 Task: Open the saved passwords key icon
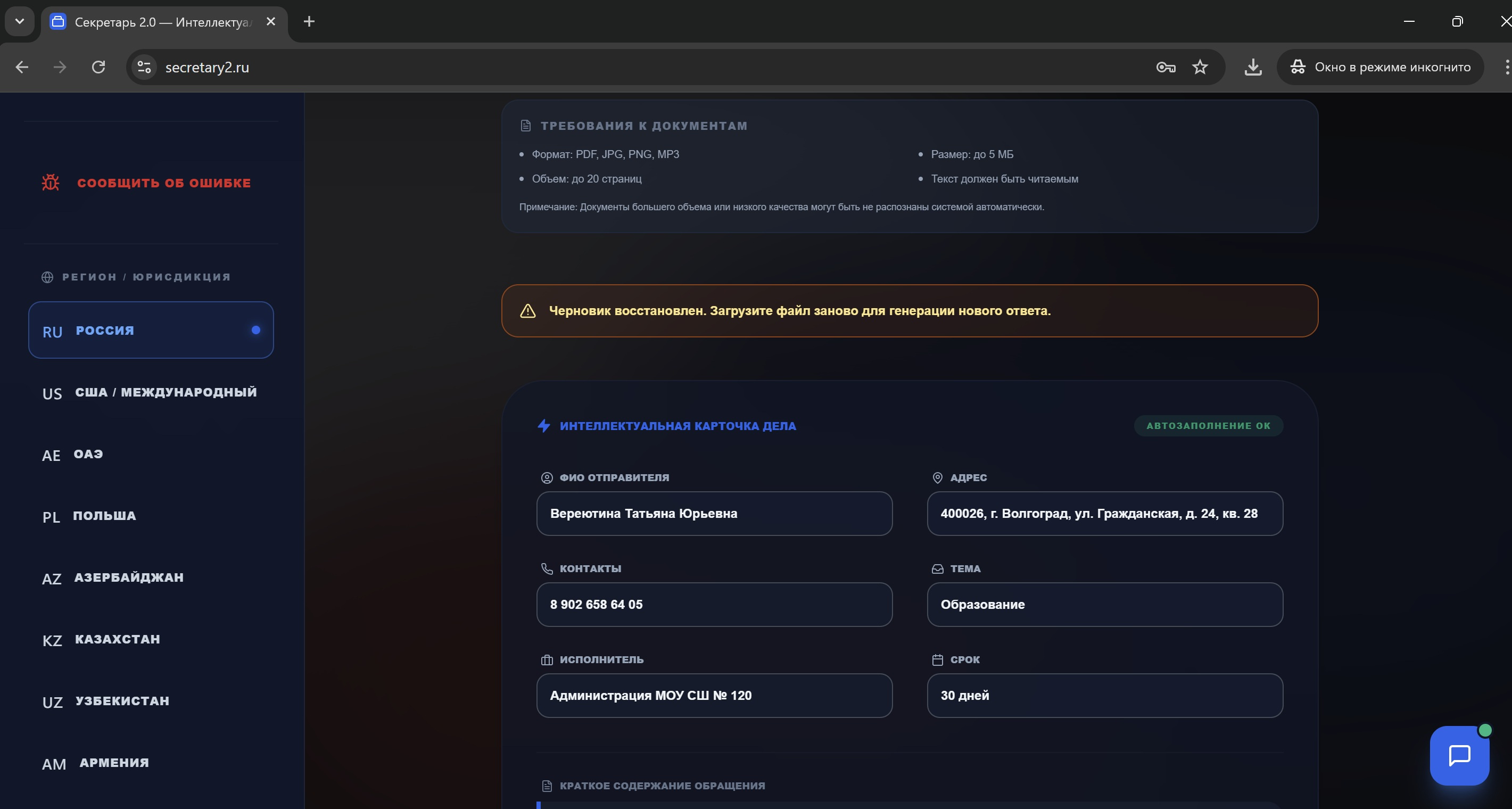1165,67
